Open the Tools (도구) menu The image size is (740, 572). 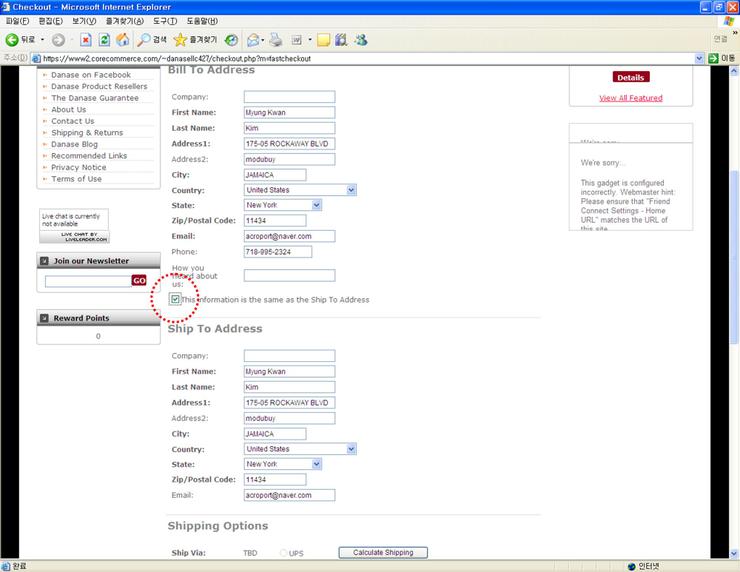[x=165, y=21]
